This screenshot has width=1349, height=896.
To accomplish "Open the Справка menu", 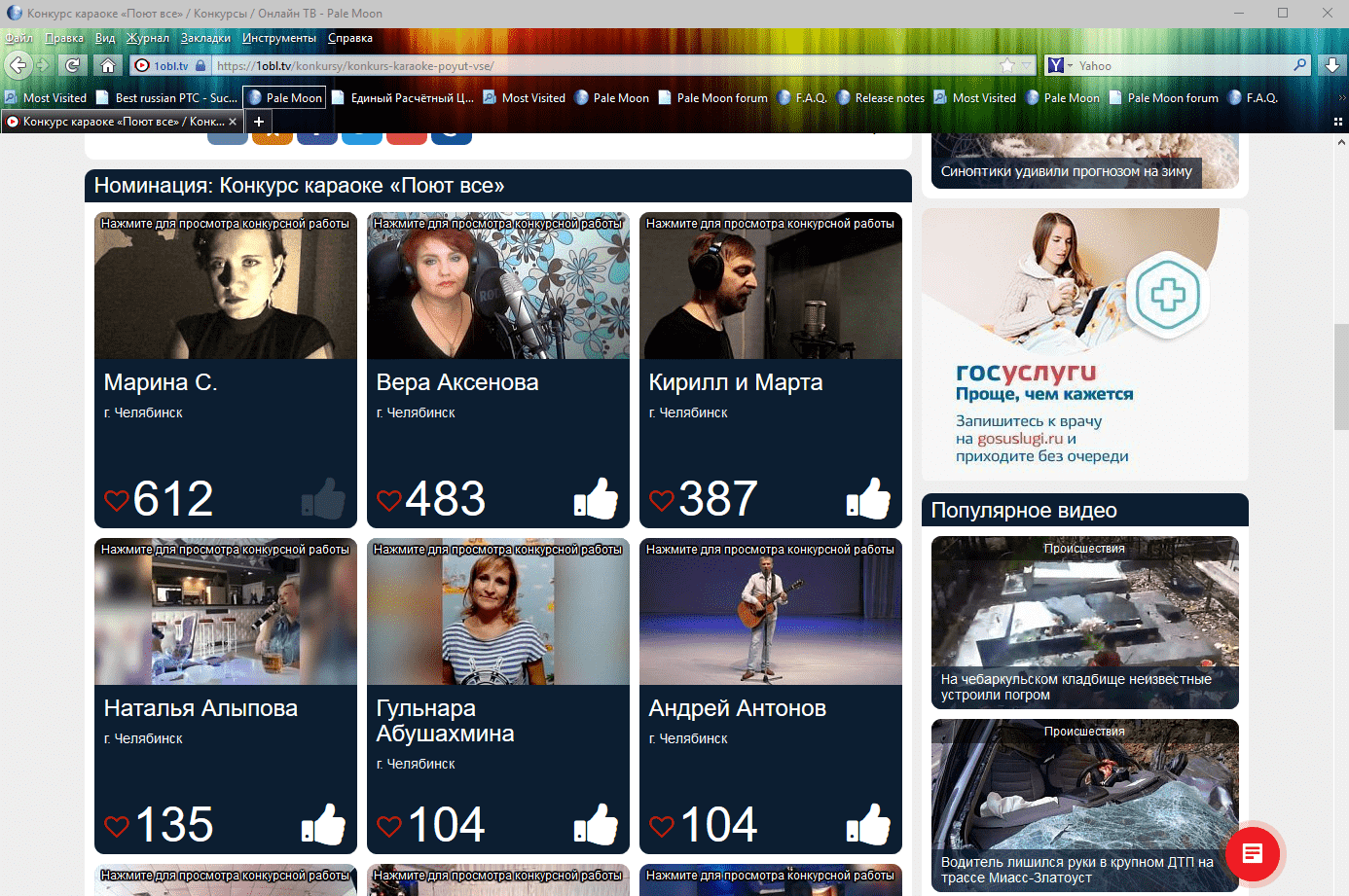I will (x=350, y=38).
